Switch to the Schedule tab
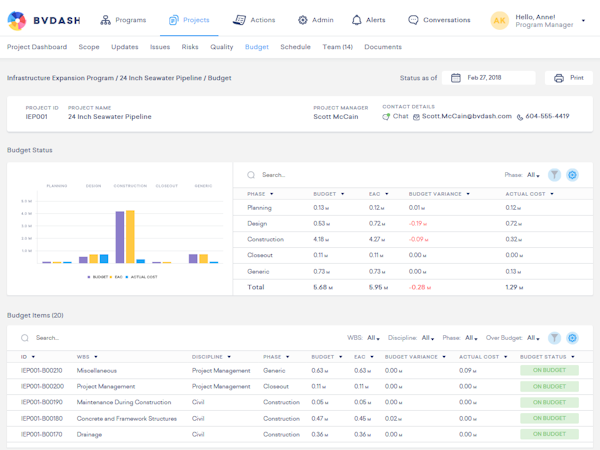The image size is (600, 450). pyautogui.click(x=295, y=47)
